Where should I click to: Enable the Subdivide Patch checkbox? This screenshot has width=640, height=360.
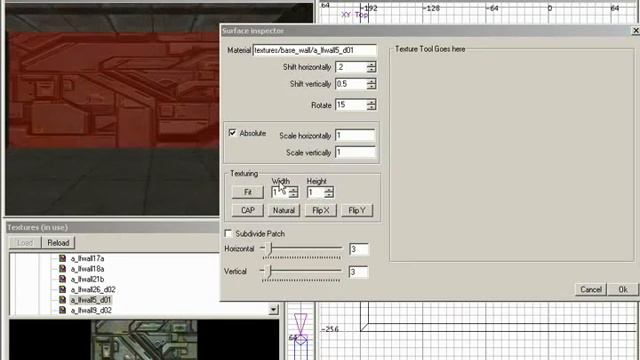[x=229, y=233]
